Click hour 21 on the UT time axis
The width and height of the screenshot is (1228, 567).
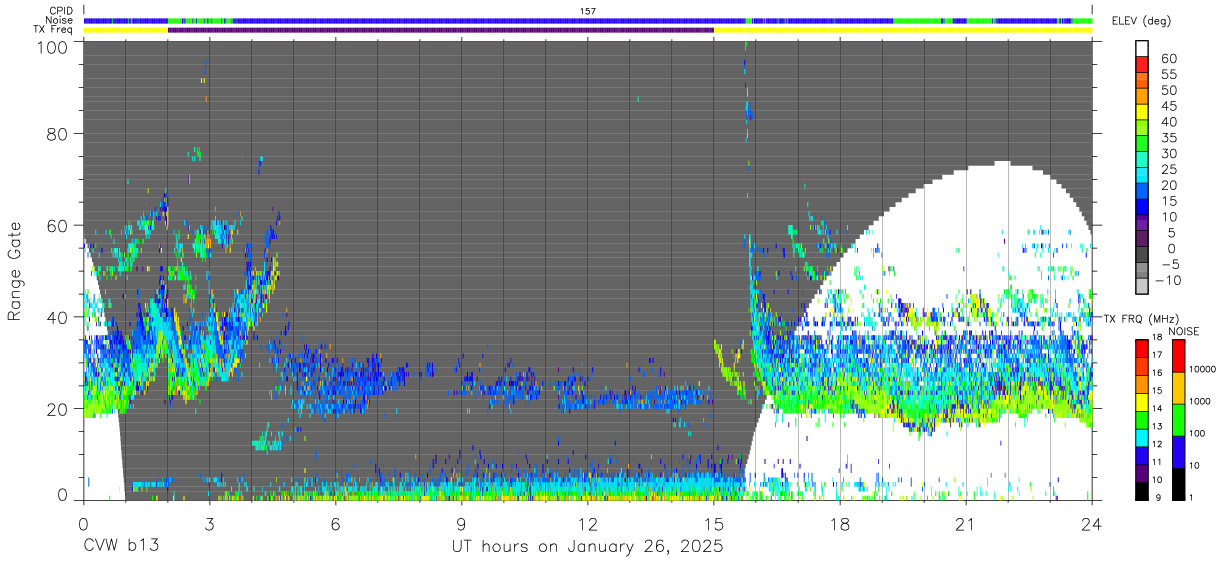pos(966,524)
